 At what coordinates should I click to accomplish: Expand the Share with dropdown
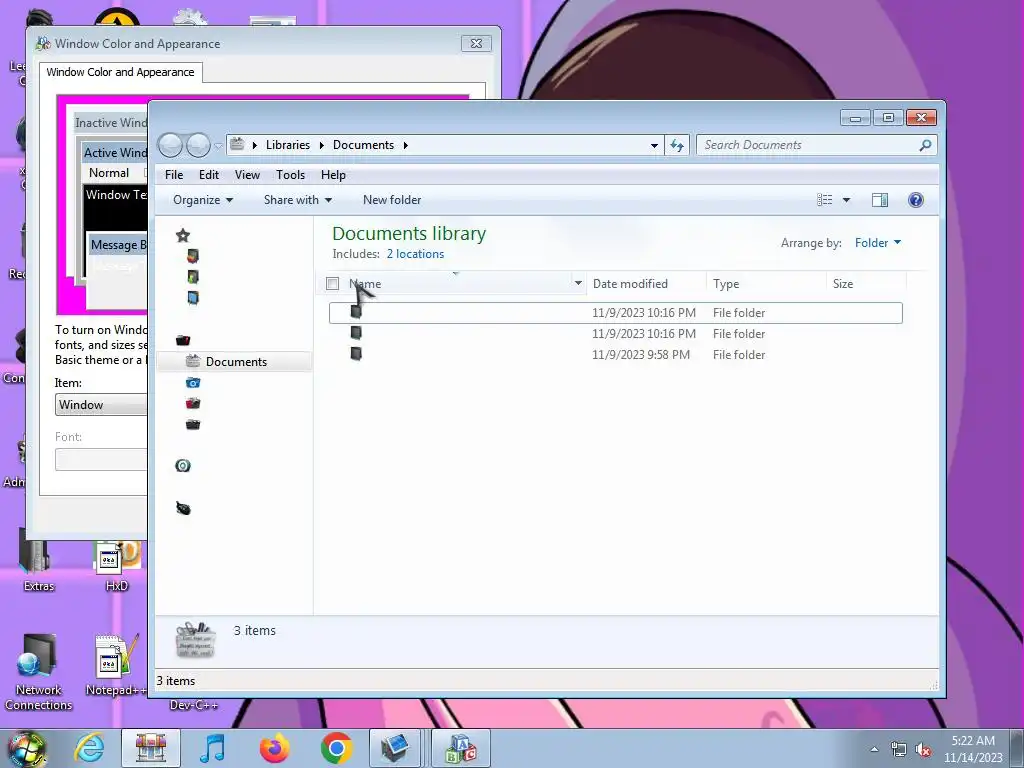coord(298,200)
